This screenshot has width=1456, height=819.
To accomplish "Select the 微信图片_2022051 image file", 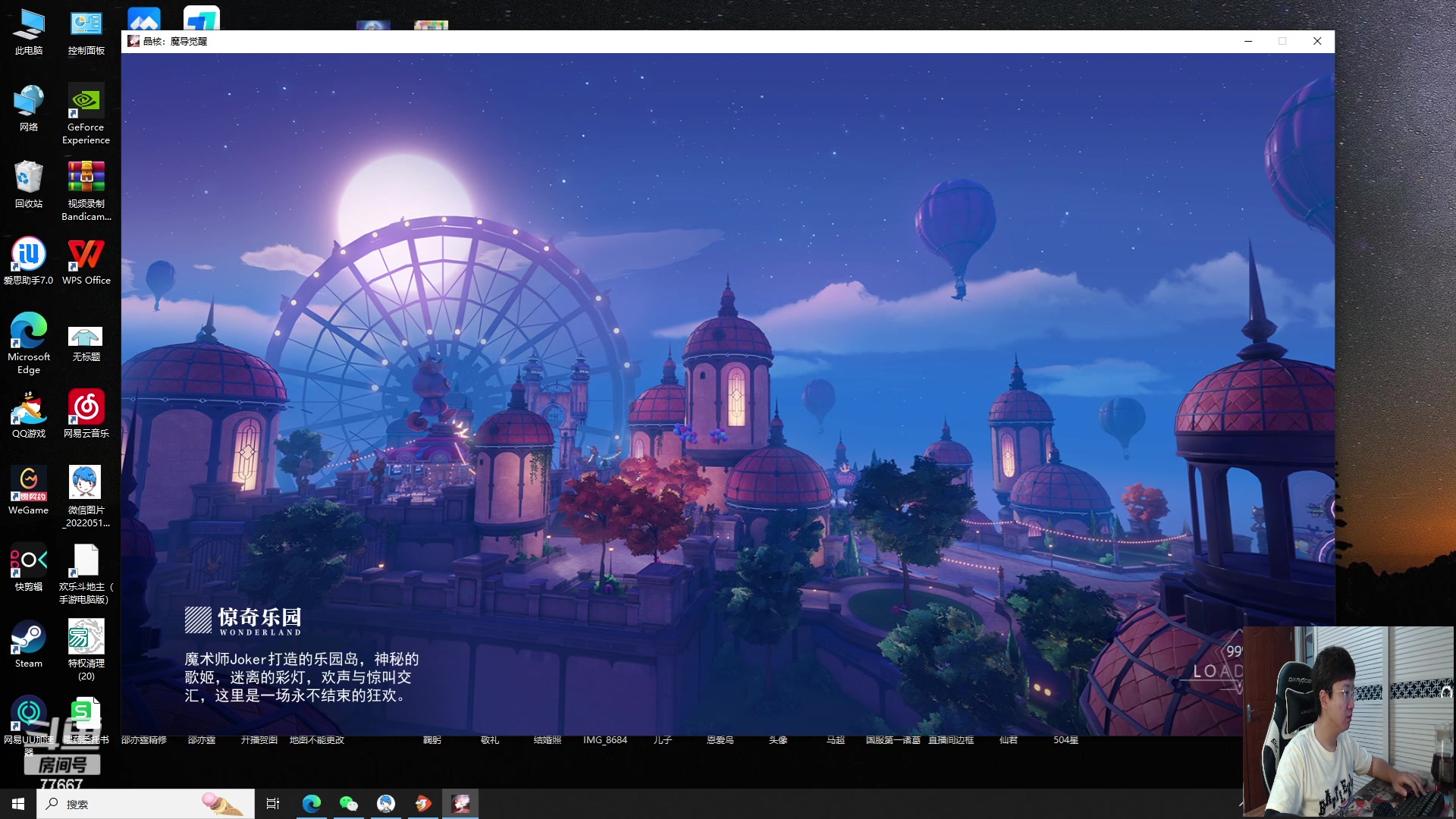I will tap(86, 497).
